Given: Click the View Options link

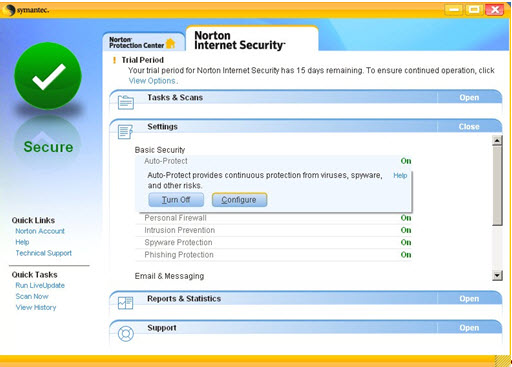Looking at the screenshot, I should point(152,81).
